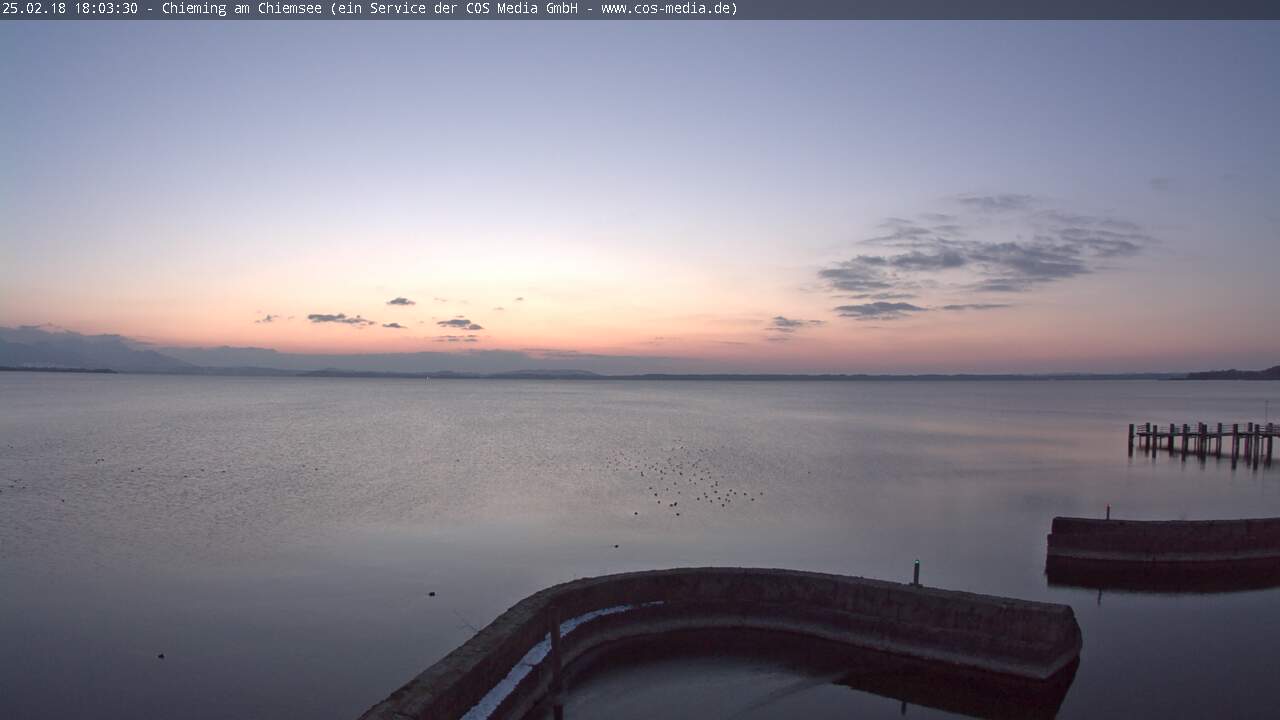Click the dark hill on right horizon
The width and height of the screenshot is (1280, 720).
point(1235,374)
